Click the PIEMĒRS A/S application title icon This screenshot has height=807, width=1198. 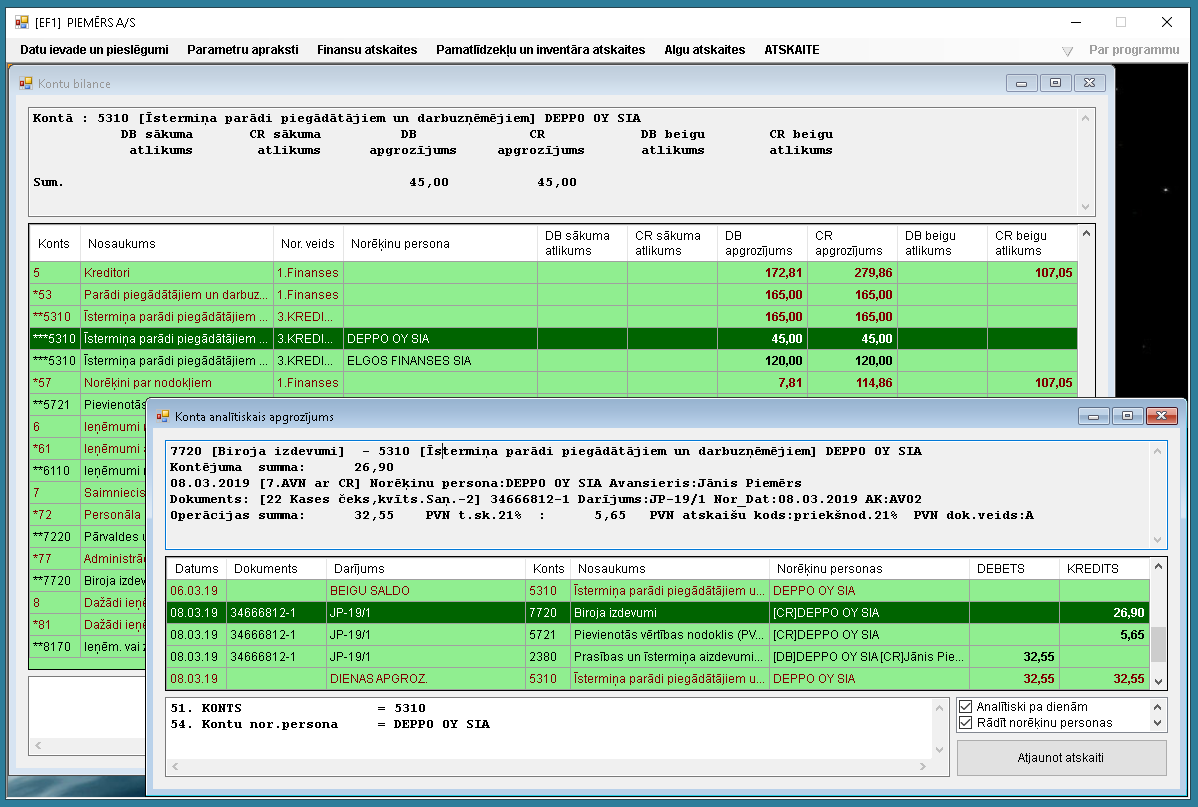(21, 22)
